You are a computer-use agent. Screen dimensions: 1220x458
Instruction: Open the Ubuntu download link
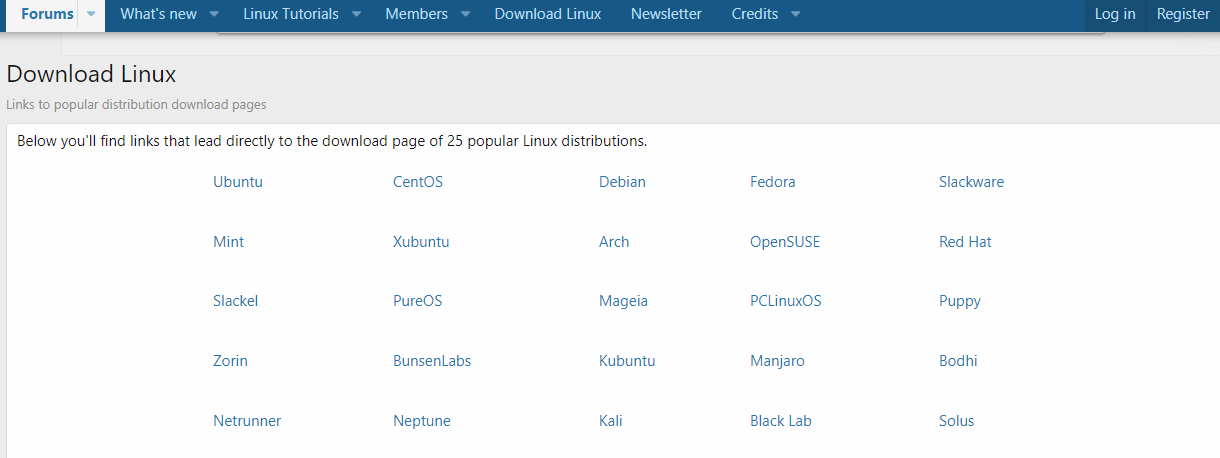[238, 182]
